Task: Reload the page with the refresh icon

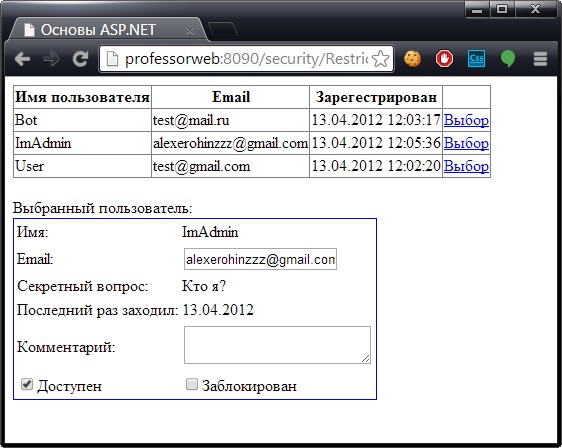Action: [x=80, y=58]
